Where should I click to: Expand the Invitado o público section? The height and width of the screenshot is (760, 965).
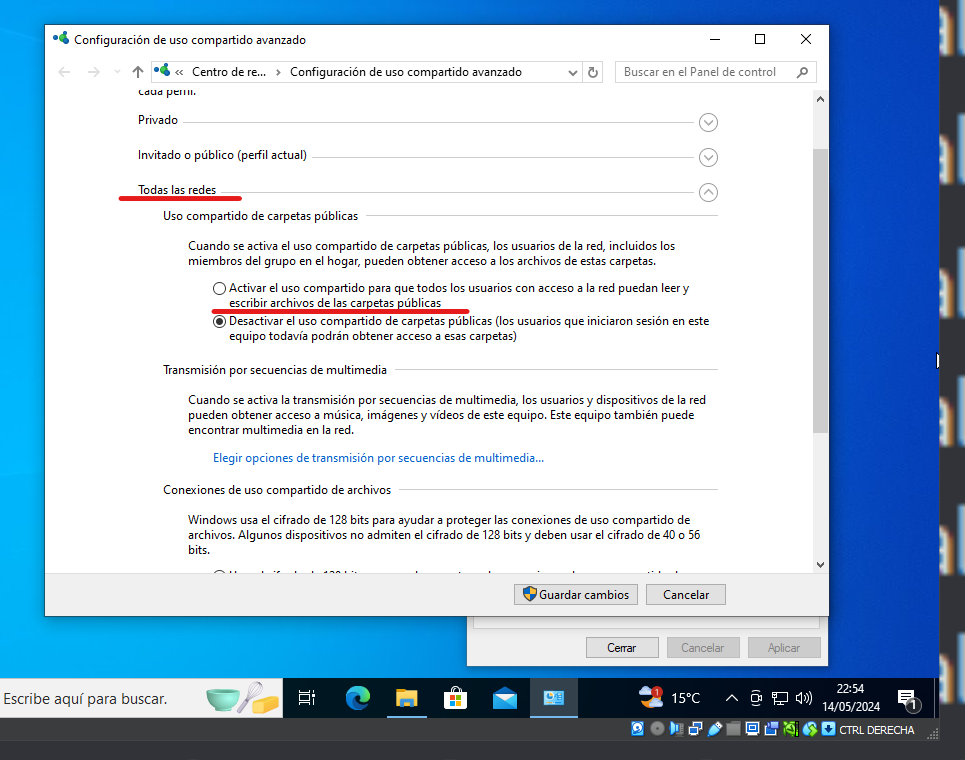(x=708, y=157)
